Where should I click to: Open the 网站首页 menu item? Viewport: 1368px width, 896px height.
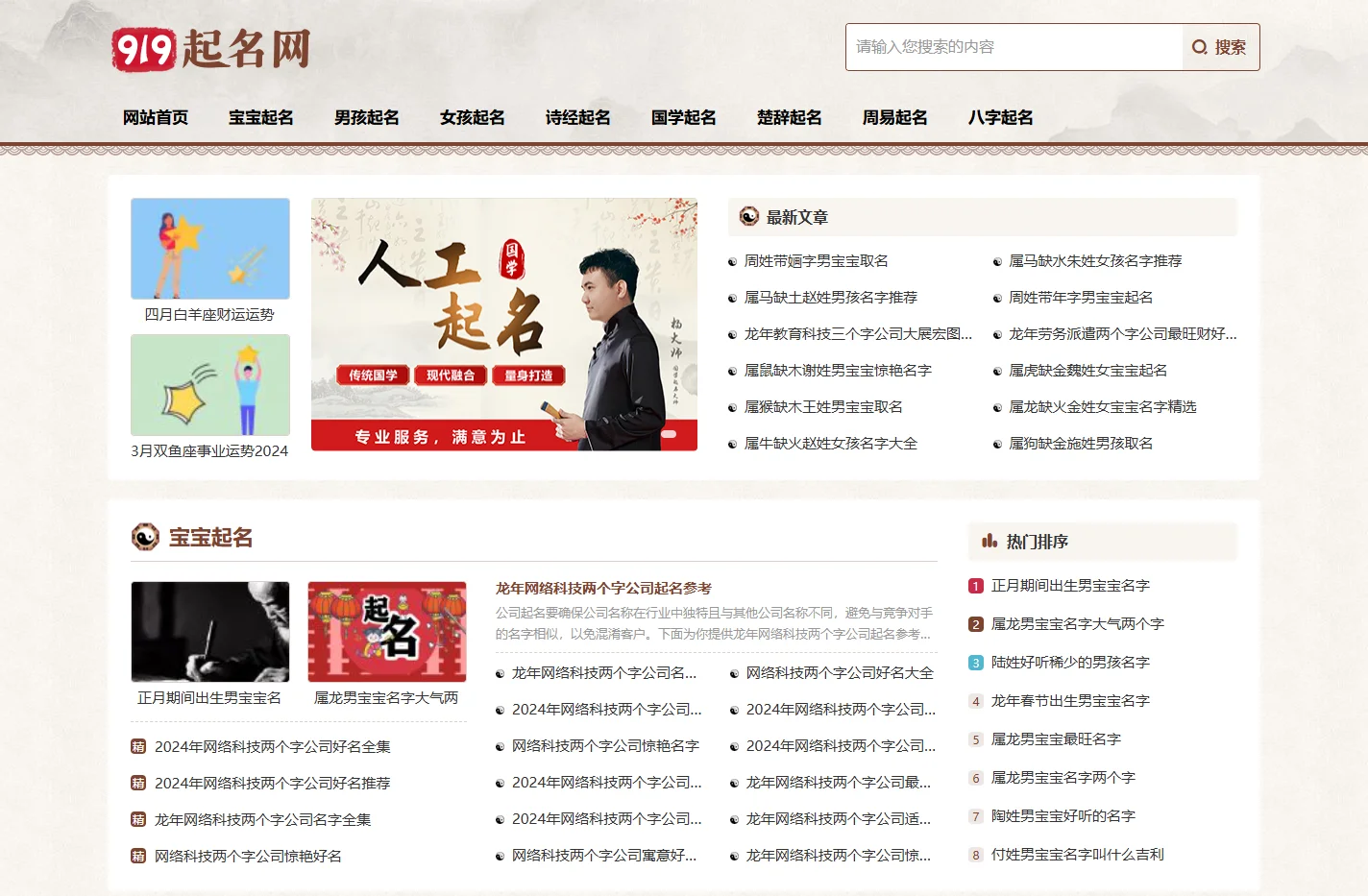pos(156,117)
